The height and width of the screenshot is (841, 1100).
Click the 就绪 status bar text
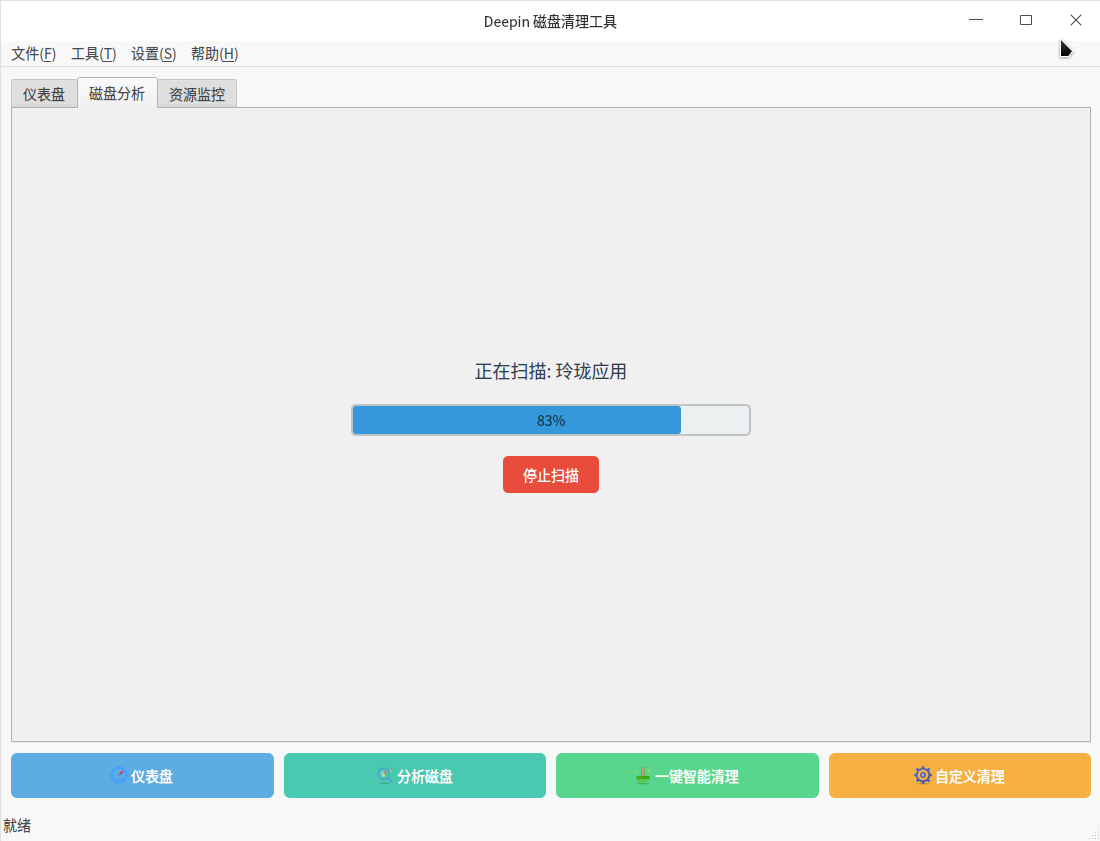[x=17, y=826]
